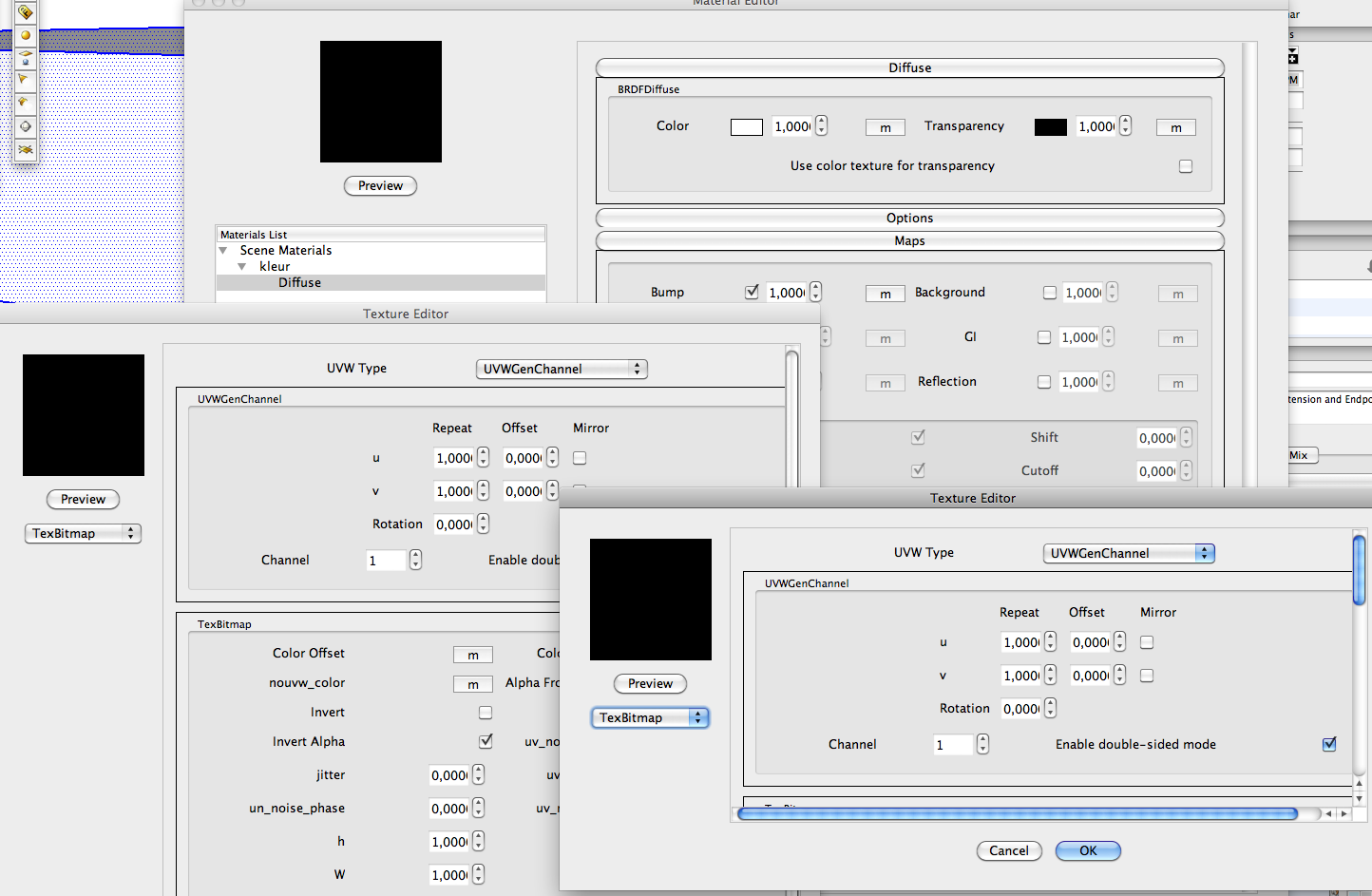Open the black Transparency color swatch

pos(1050,127)
